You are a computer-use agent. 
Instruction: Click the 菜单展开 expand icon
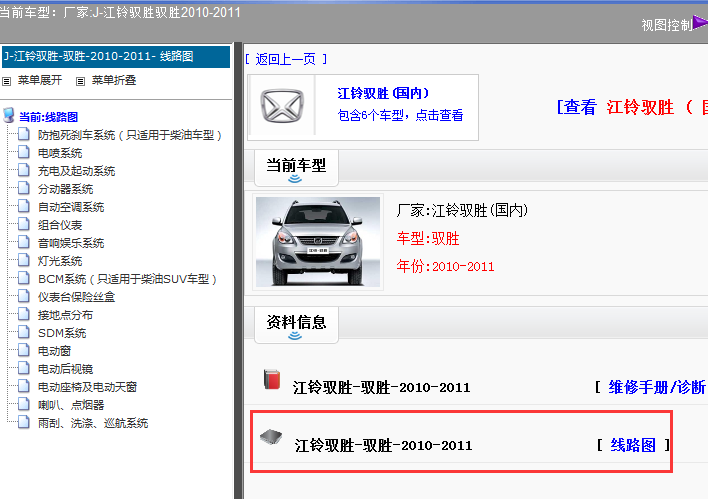coord(6,81)
